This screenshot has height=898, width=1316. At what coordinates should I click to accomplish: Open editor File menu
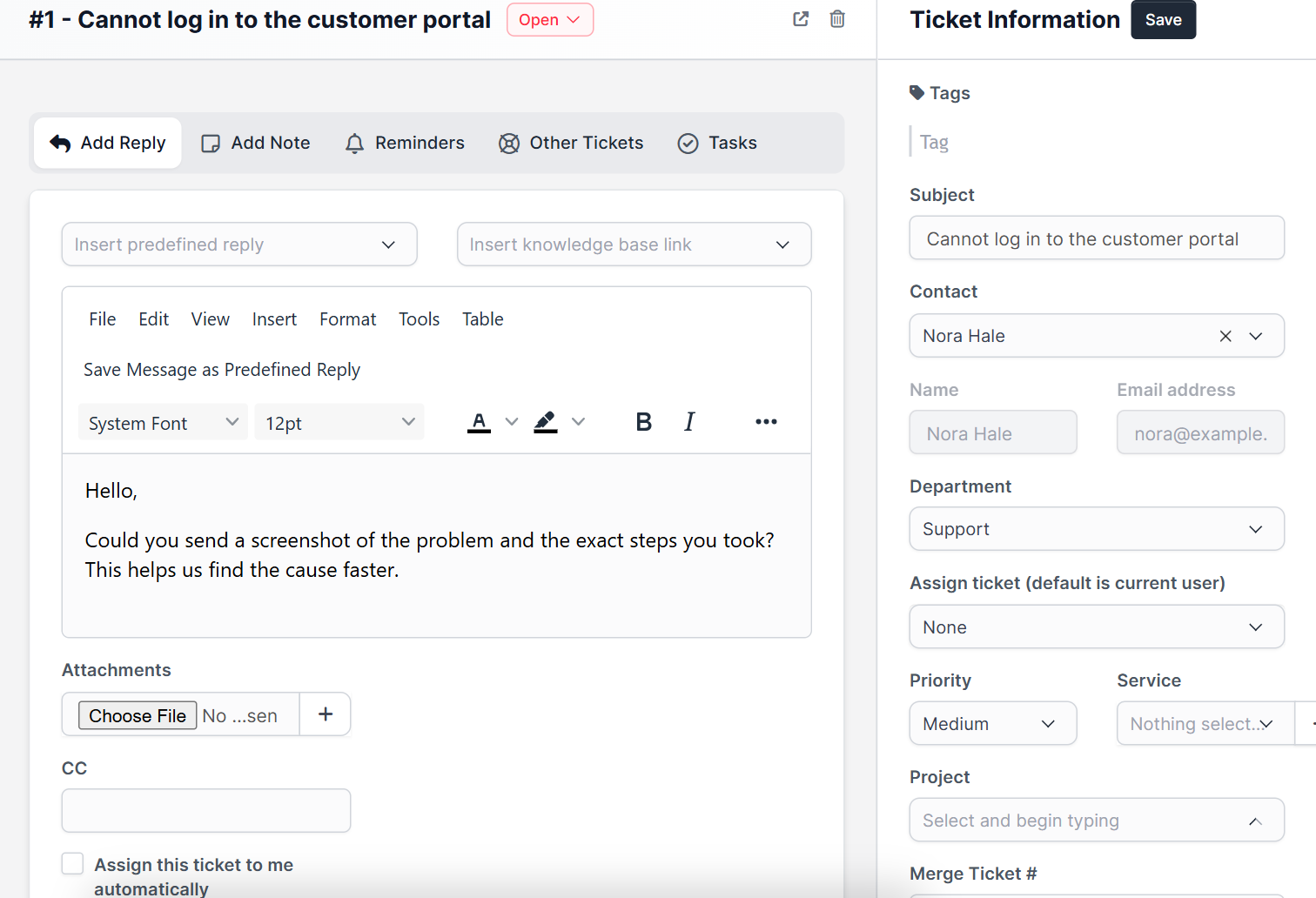click(x=102, y=319)
